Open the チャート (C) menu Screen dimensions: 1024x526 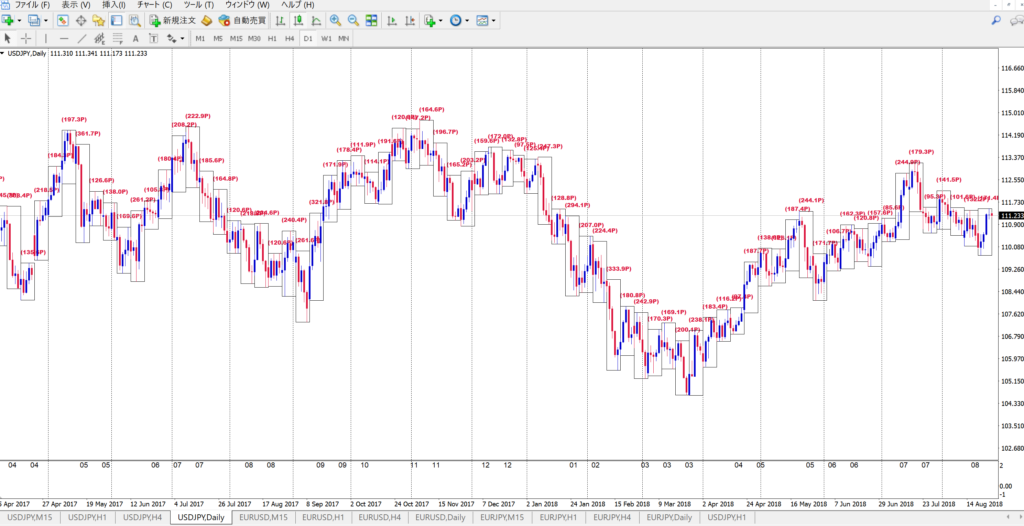154,5
